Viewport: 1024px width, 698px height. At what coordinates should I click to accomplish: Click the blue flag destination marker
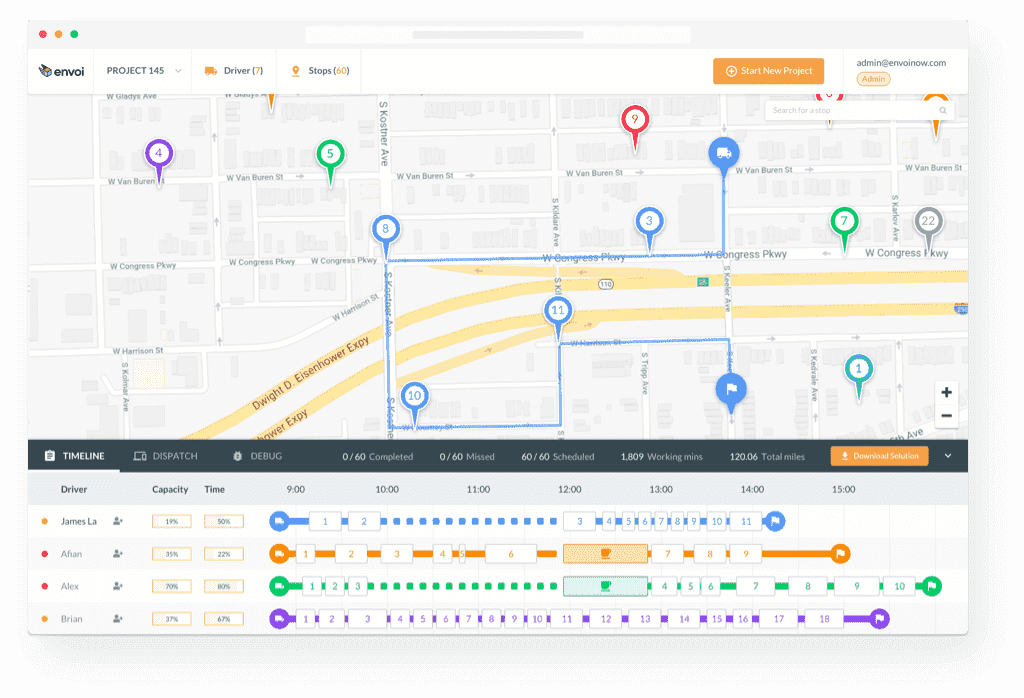pyautogui.click(x=731, y=389)
